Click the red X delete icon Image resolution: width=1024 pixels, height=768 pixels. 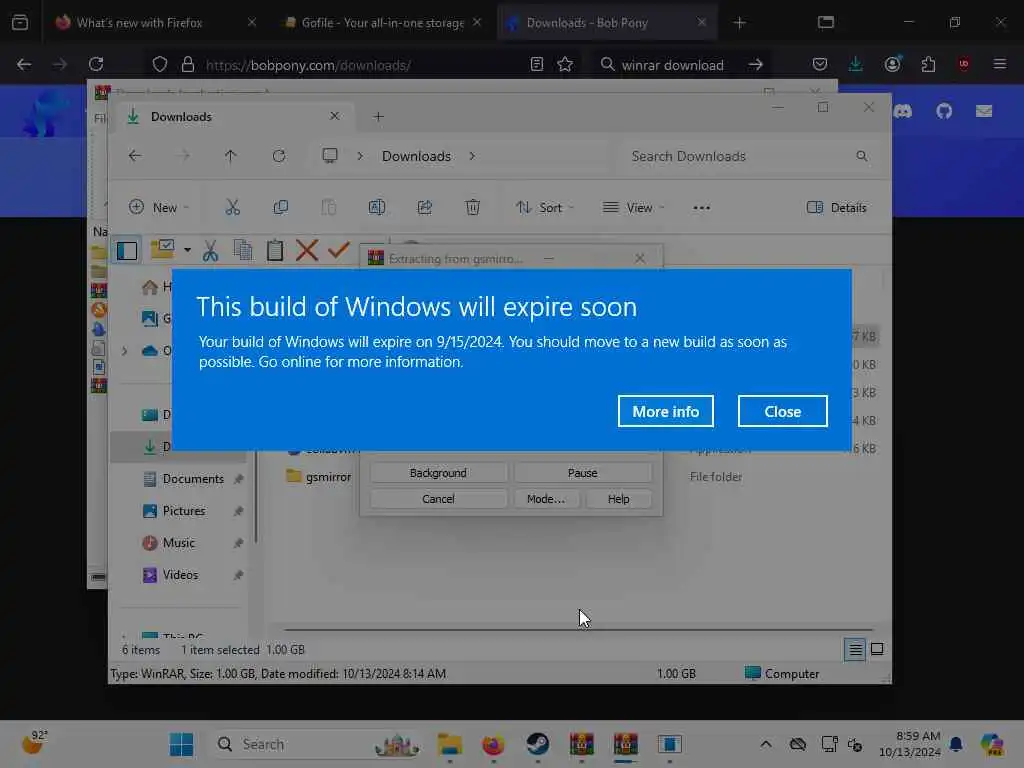pos(306,250)
